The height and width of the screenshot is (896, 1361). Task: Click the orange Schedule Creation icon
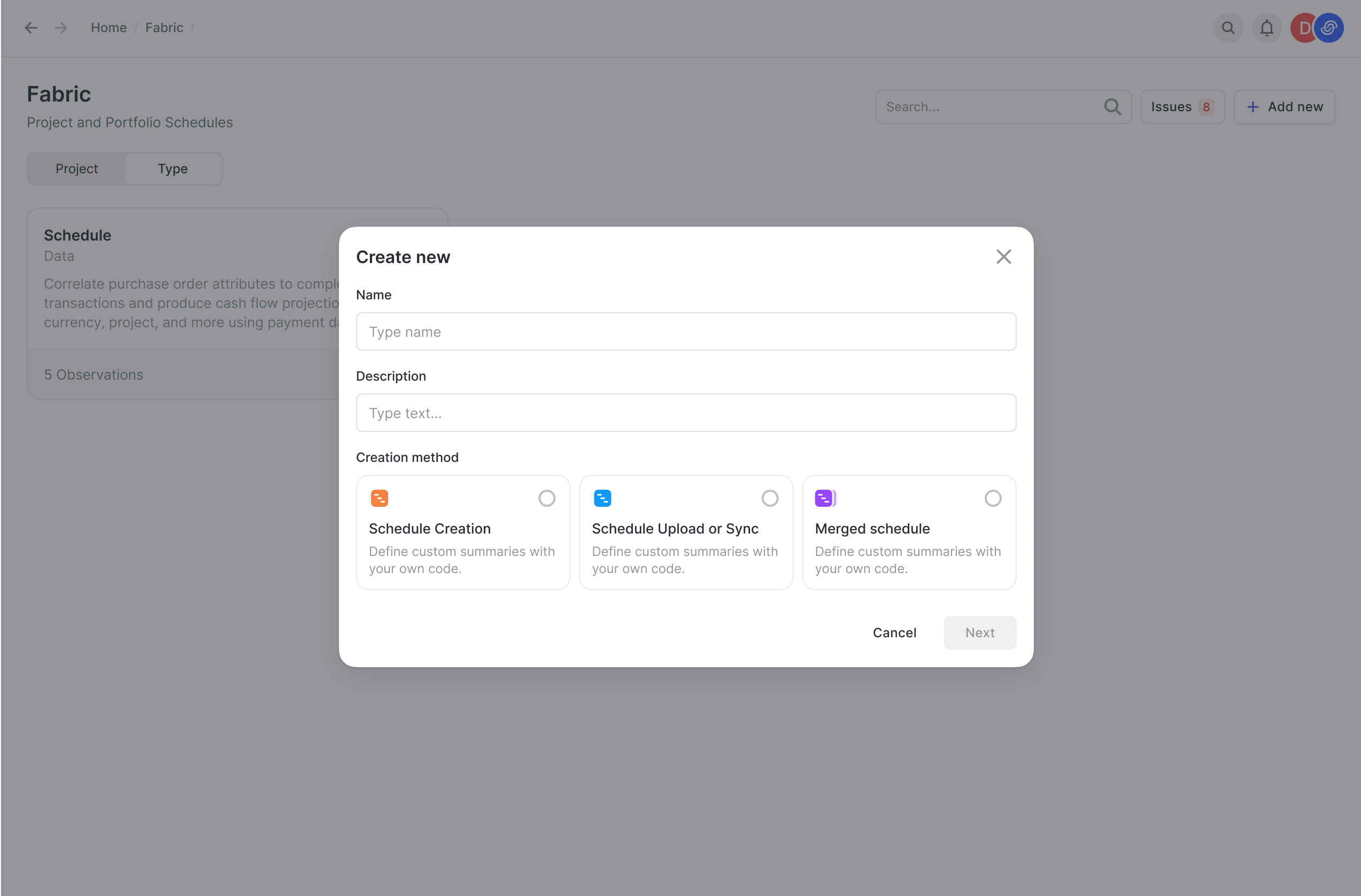click(x=379, y=498)
